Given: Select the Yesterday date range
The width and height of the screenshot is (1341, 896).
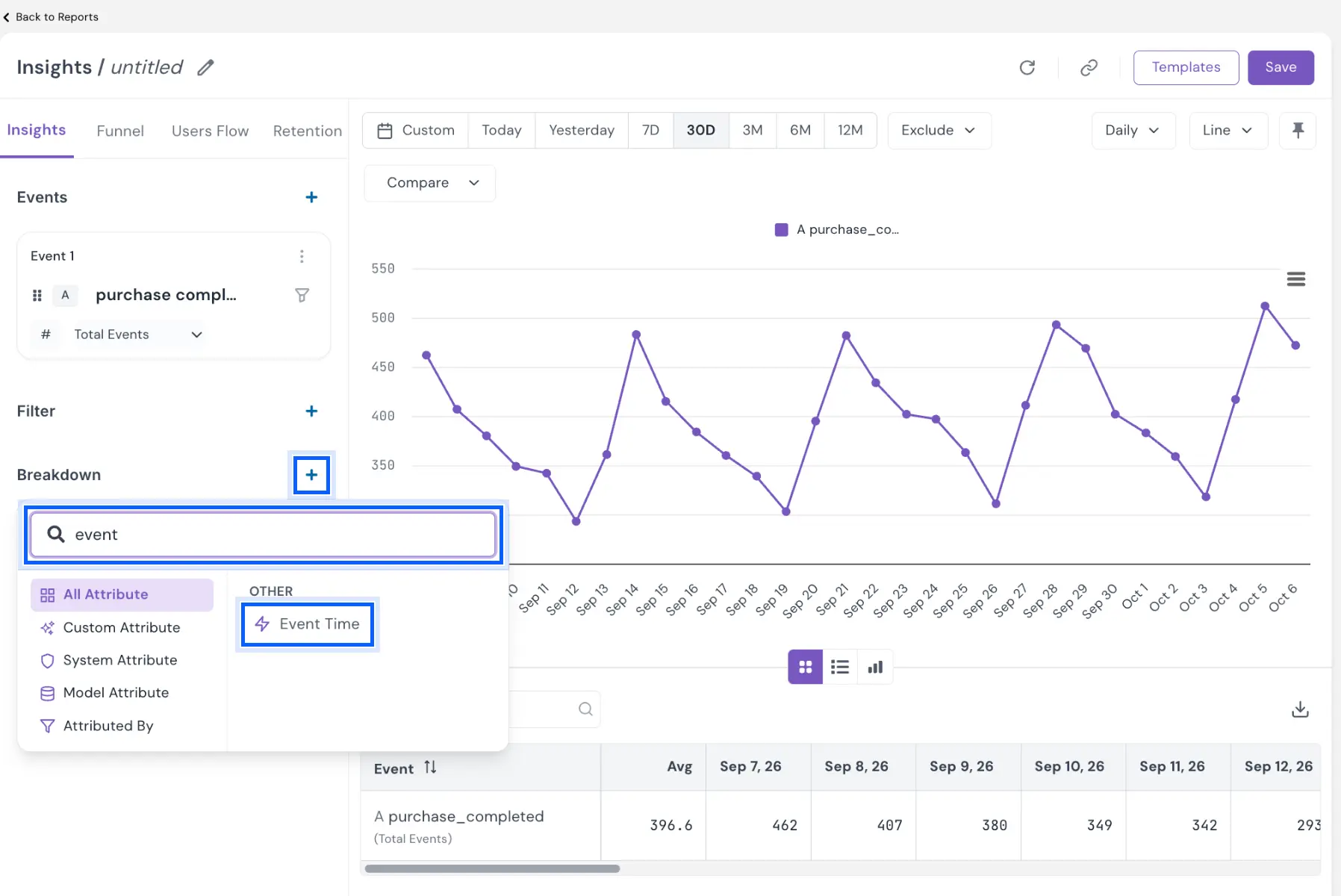Looking at the screenshot, I should tap(582, 131).
